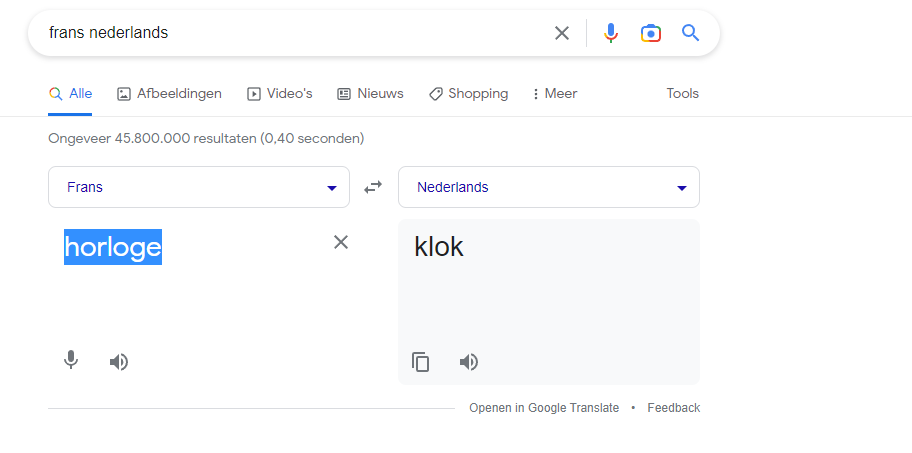Switch to the Afbeeldingen tab
912x453 pixels.
(x=169, y=94)
